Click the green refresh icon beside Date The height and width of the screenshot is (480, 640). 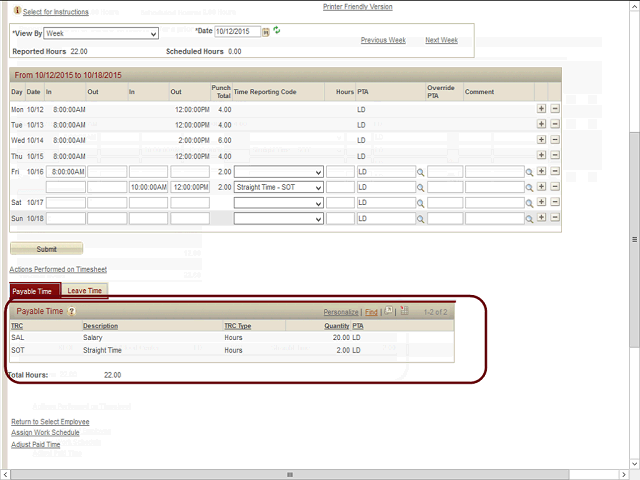(x=277, y=31)
